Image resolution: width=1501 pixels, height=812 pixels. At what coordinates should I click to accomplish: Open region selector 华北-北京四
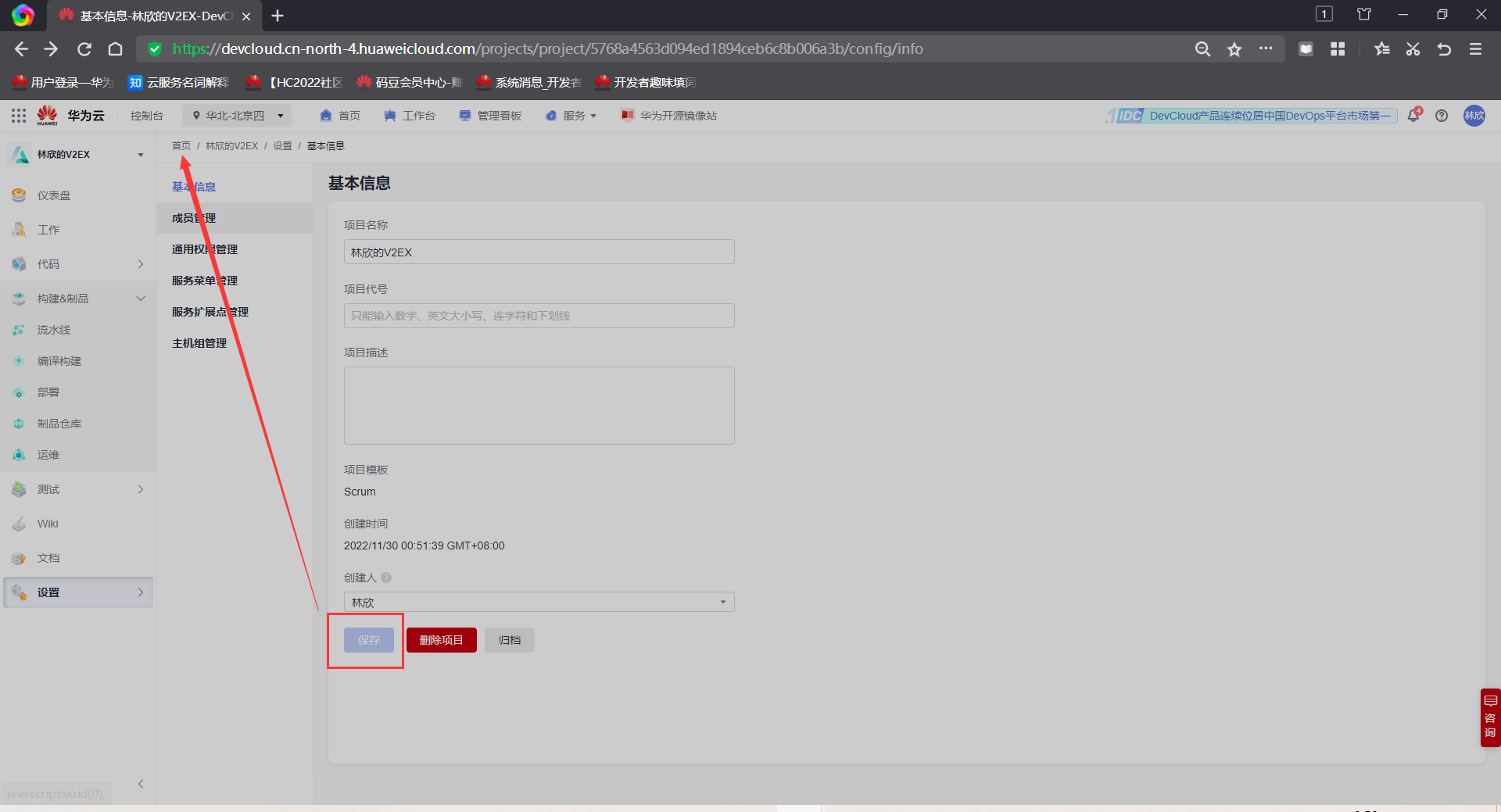click(237, 116)
